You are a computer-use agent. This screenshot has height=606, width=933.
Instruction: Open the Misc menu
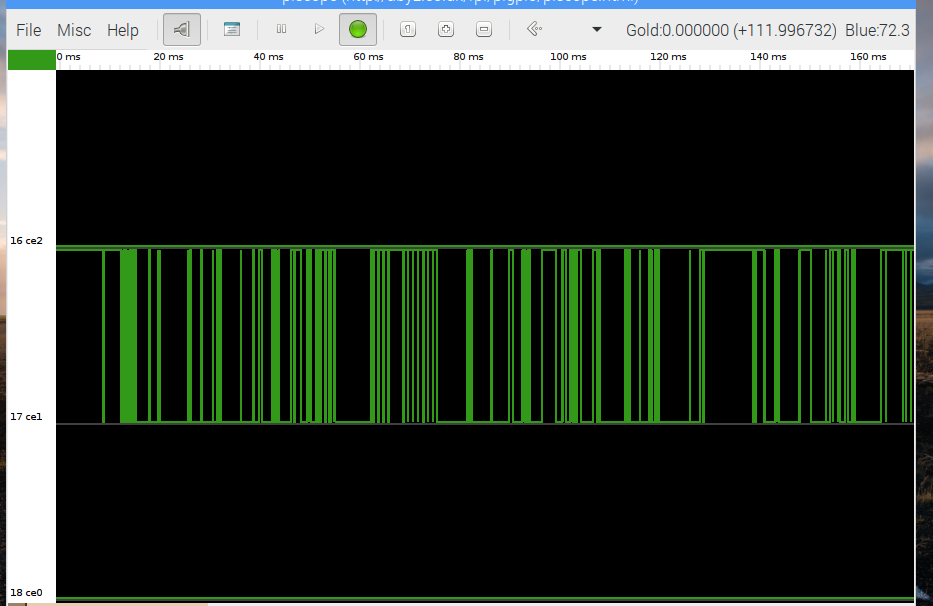[x=74, y=30]
